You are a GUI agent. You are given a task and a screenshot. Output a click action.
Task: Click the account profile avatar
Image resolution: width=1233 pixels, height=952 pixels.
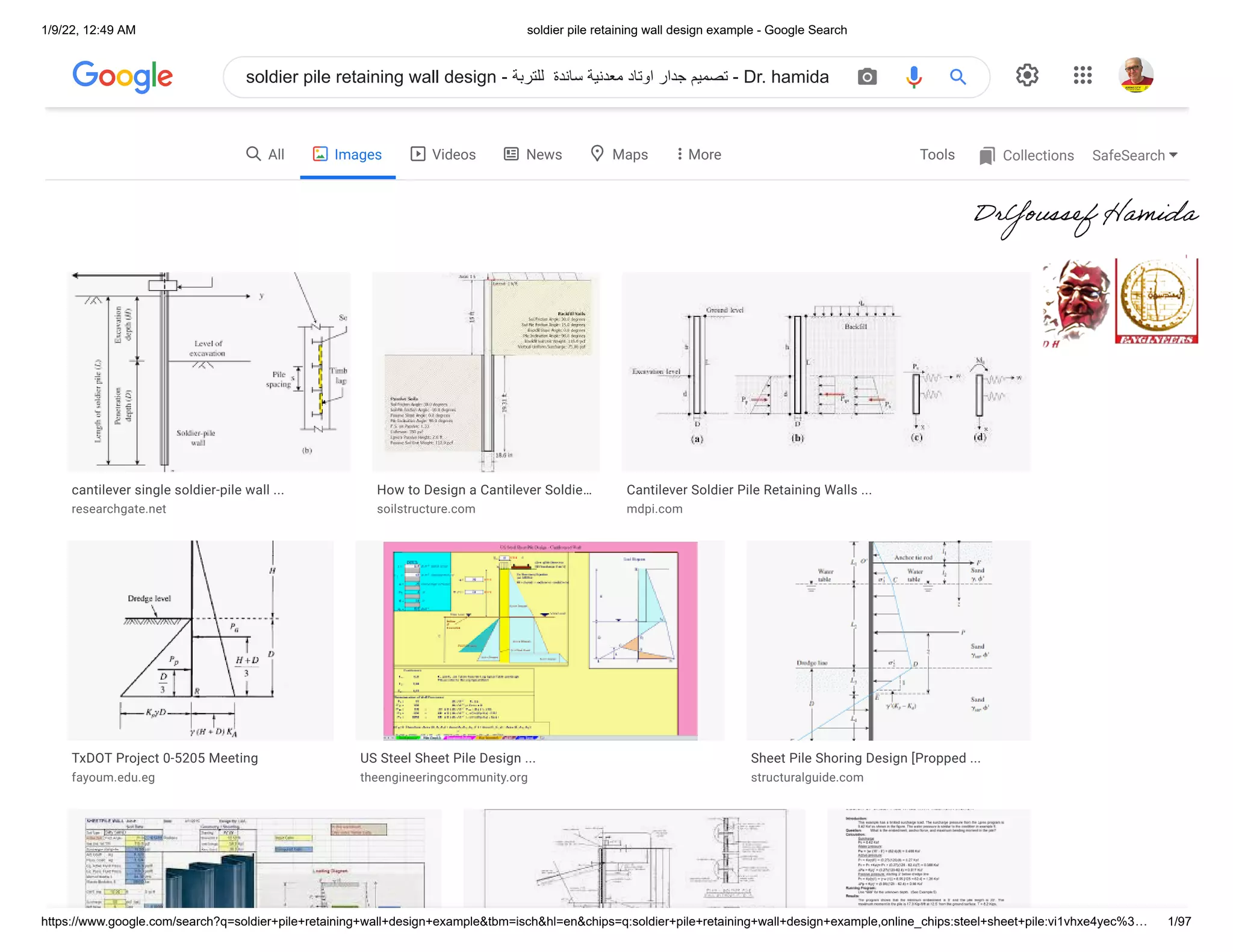tap(1135, 75)
